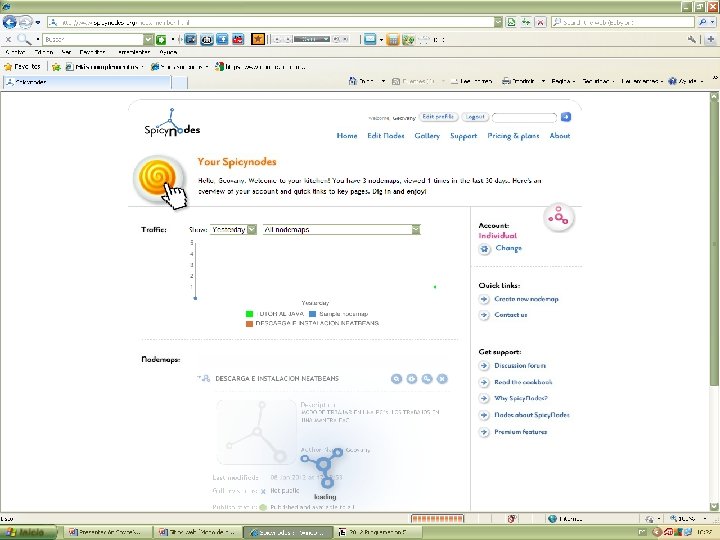Open the Premium features link
The image size is (720, 540).
520,432
